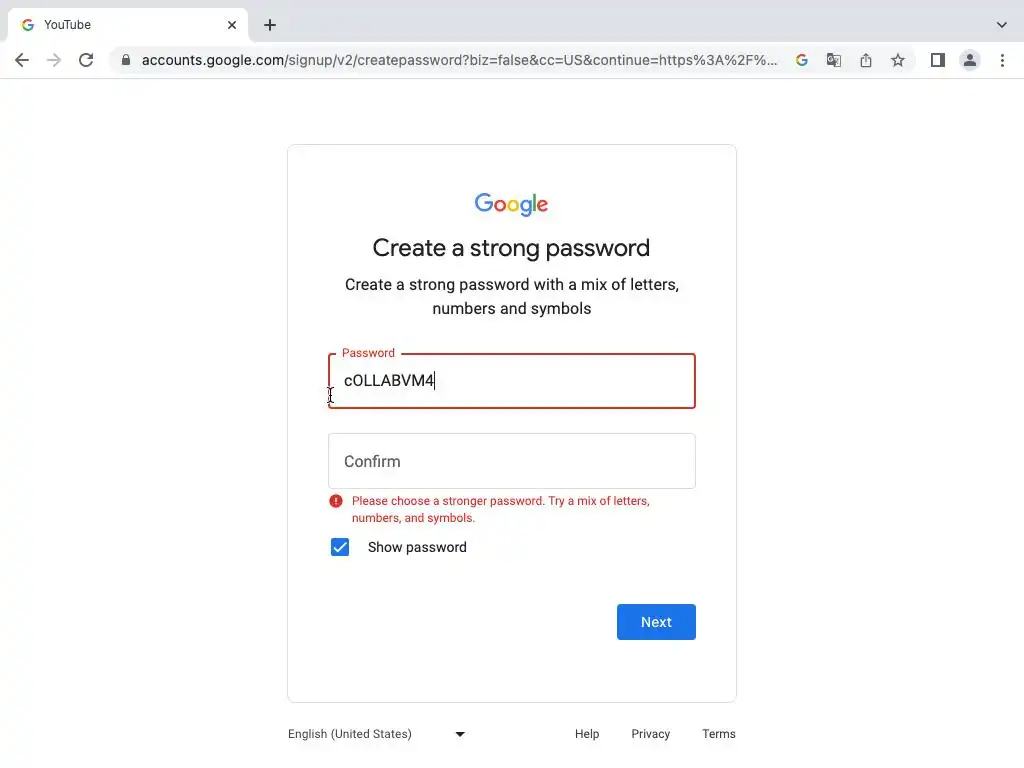This screenshot has height=768, width=1024.
Task: Click the Google icon in address bar
Action: (x=801, y=60)
